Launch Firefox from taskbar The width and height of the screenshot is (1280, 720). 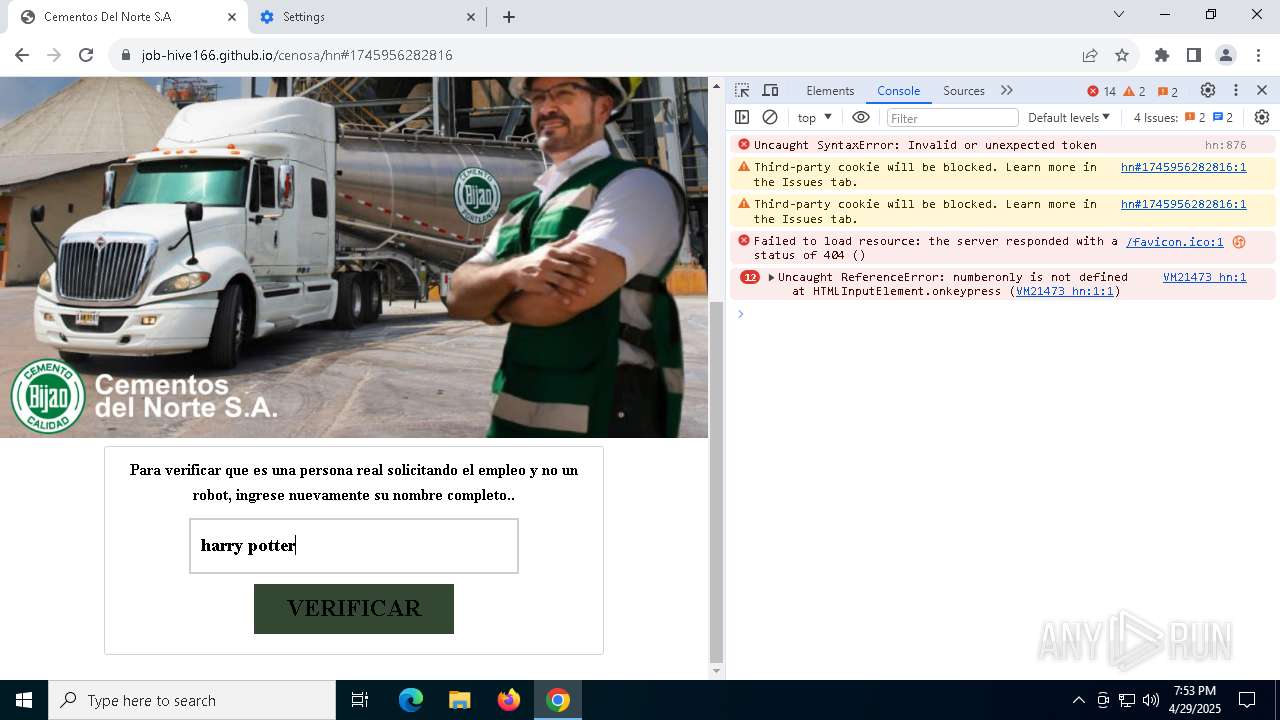click(509, 700)
